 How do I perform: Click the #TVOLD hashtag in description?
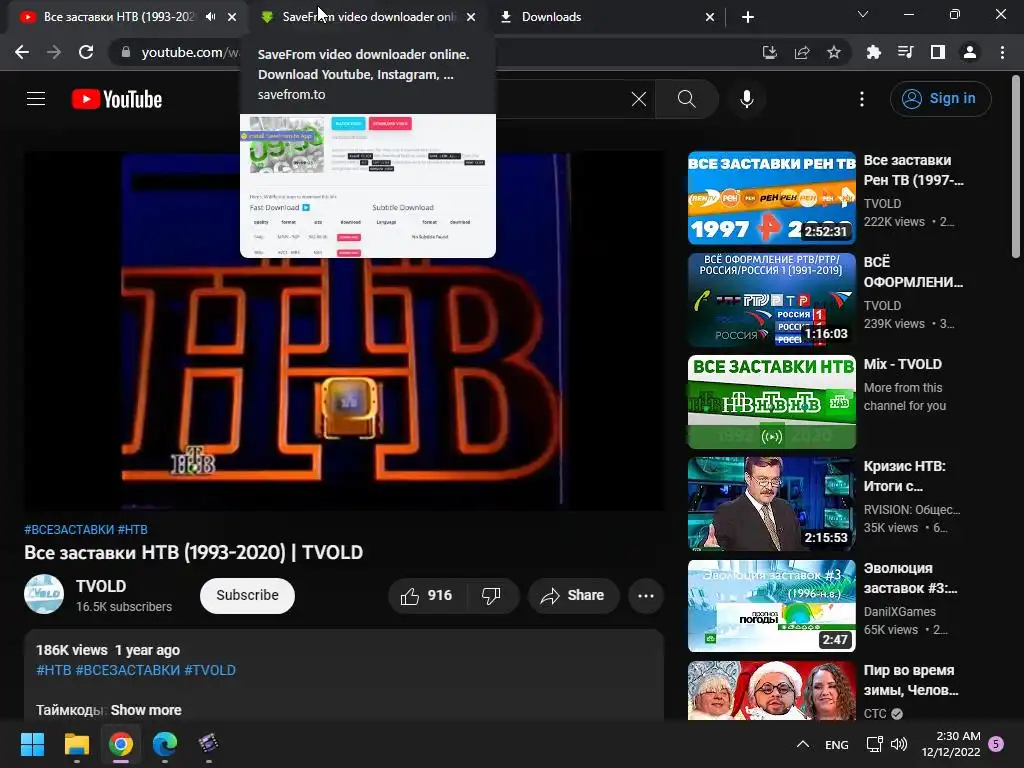click(210, 670)
